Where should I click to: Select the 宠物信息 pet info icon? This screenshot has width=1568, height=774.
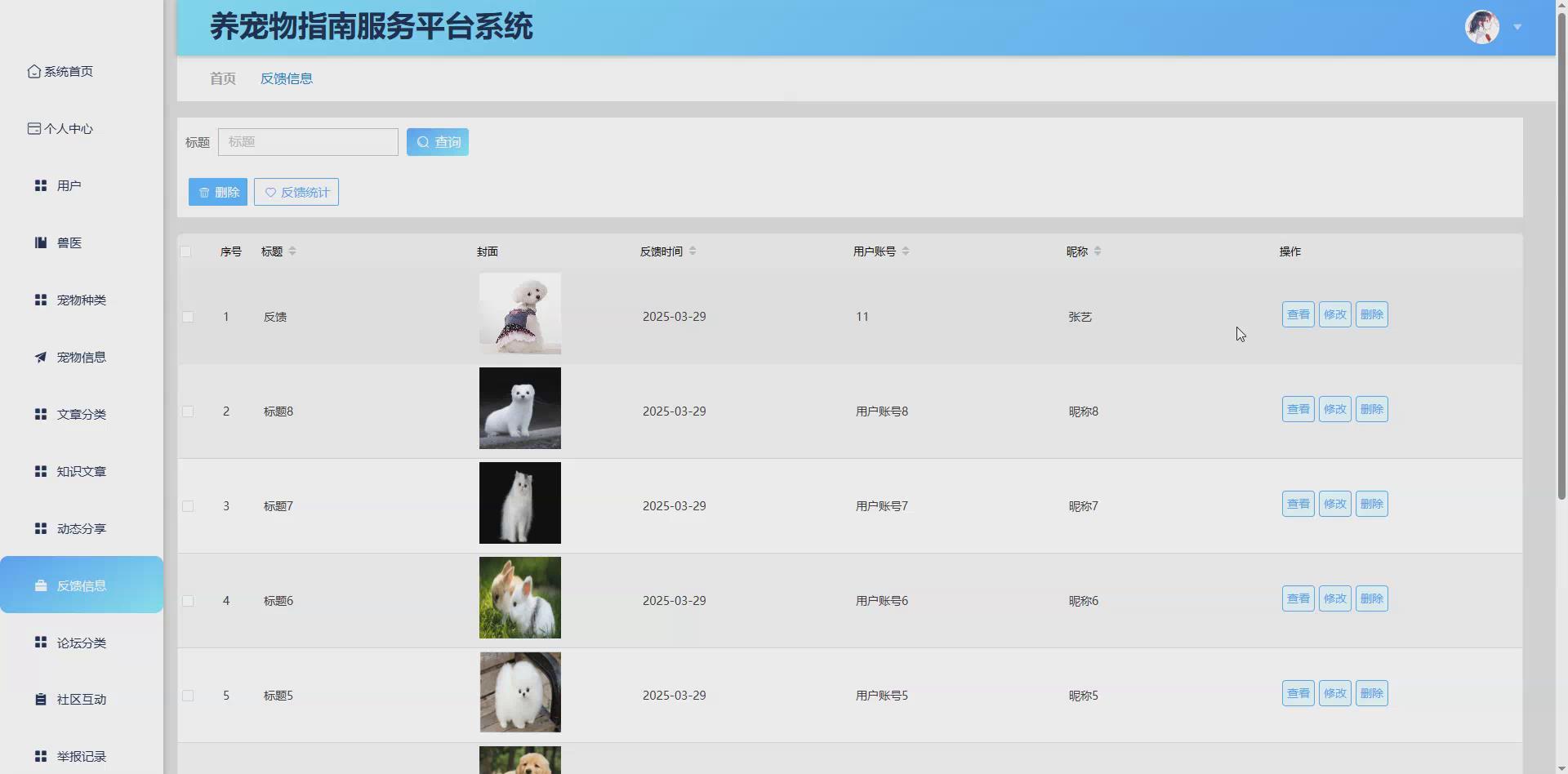(41, 357)
